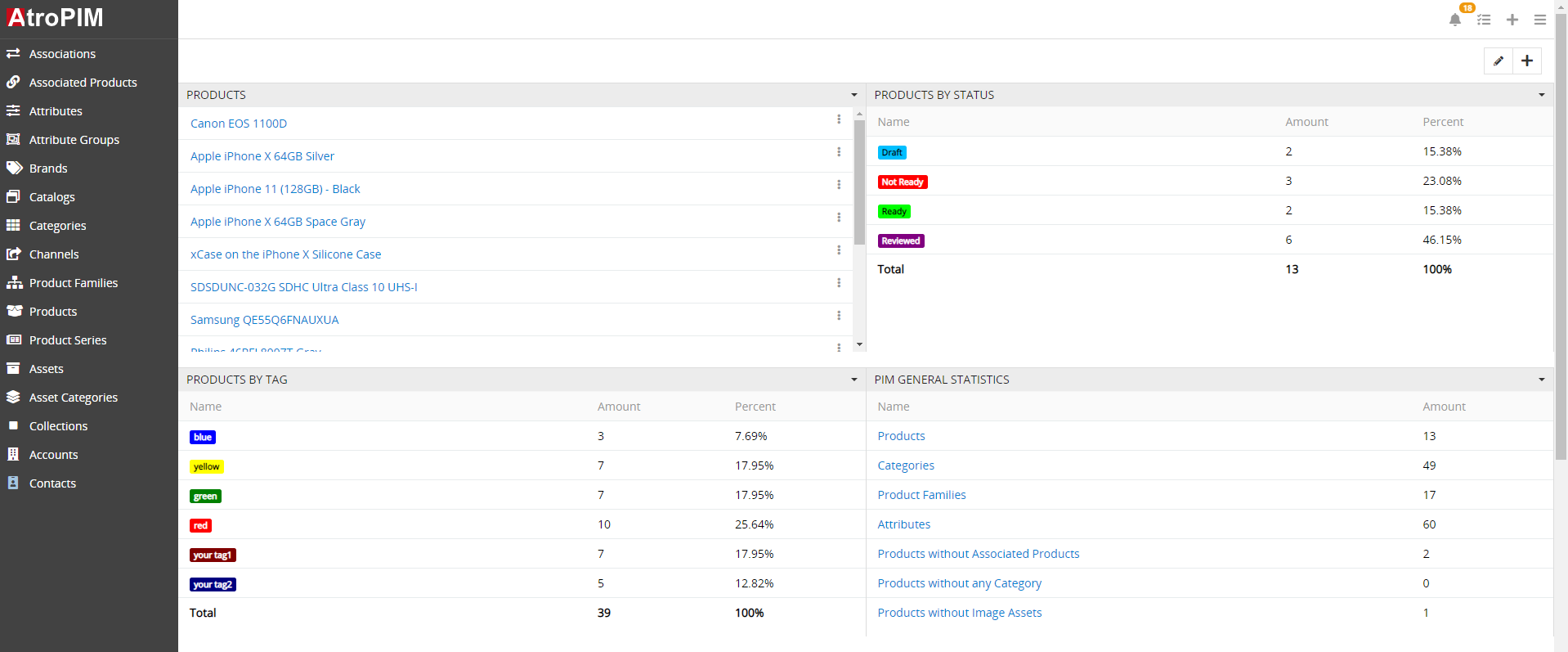Click the pencil edit dashboard icon
Image resolution: width=1568 pixels, height=652 pixels.
[1498, 61]
